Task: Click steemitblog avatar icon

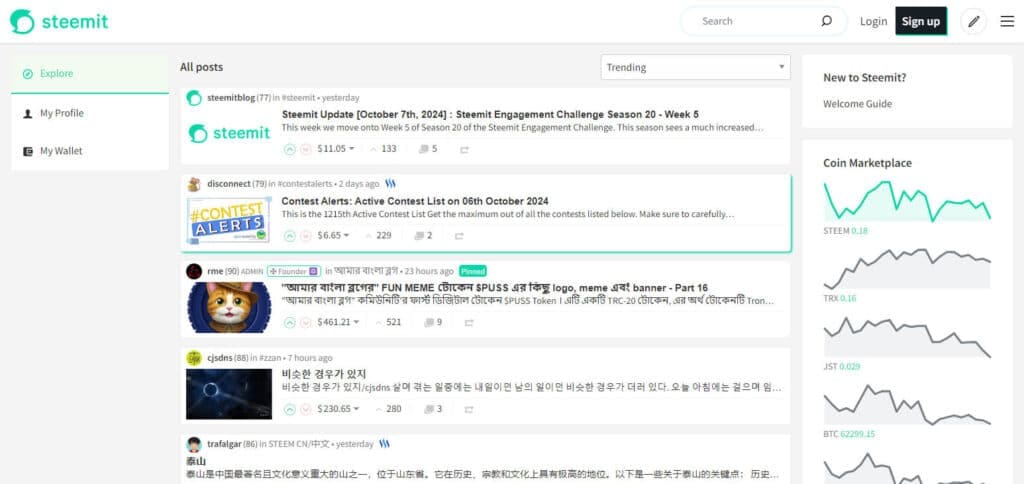Action: pos(194,98)
